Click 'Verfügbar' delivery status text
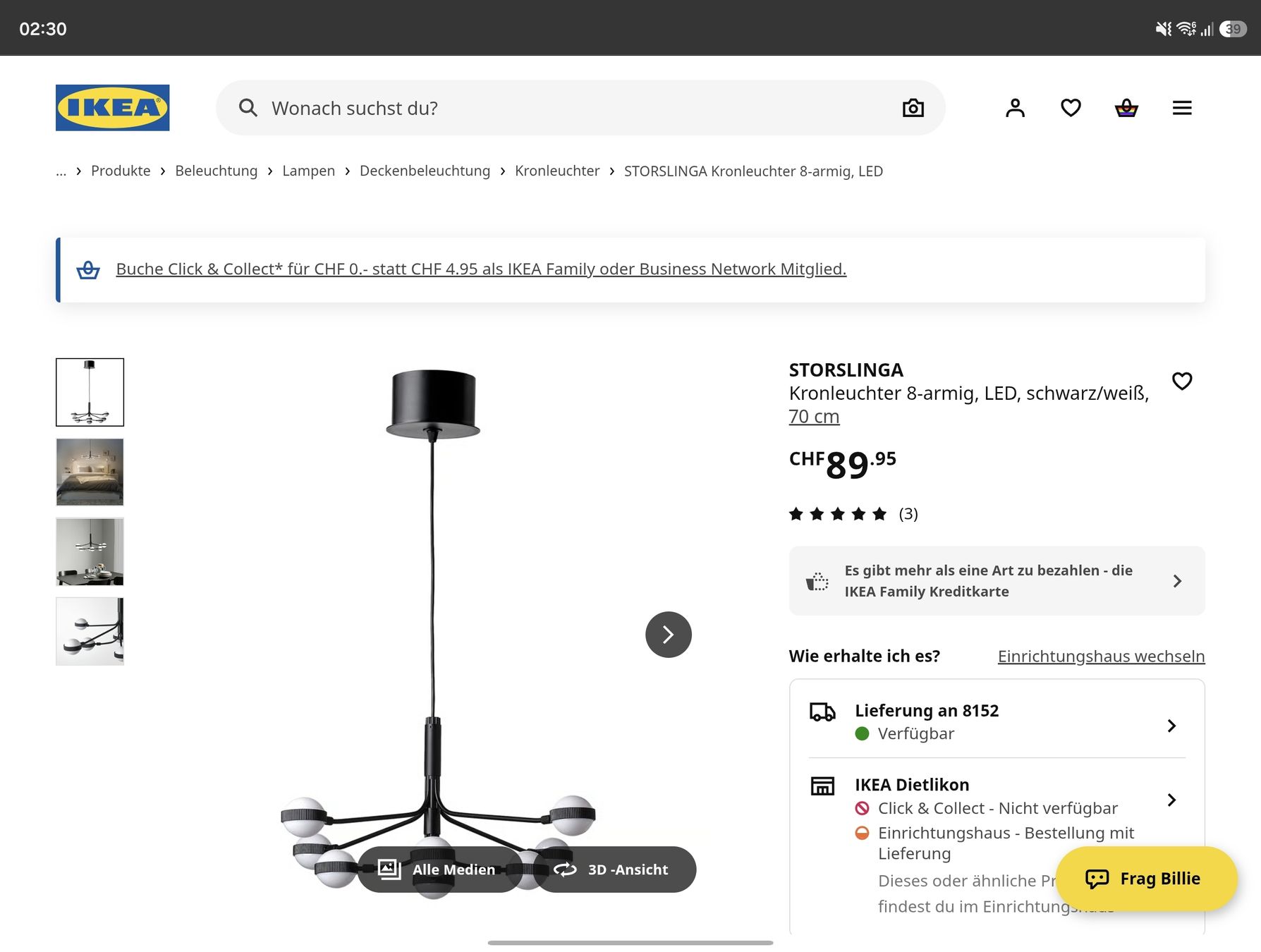 tap(915, 734)
